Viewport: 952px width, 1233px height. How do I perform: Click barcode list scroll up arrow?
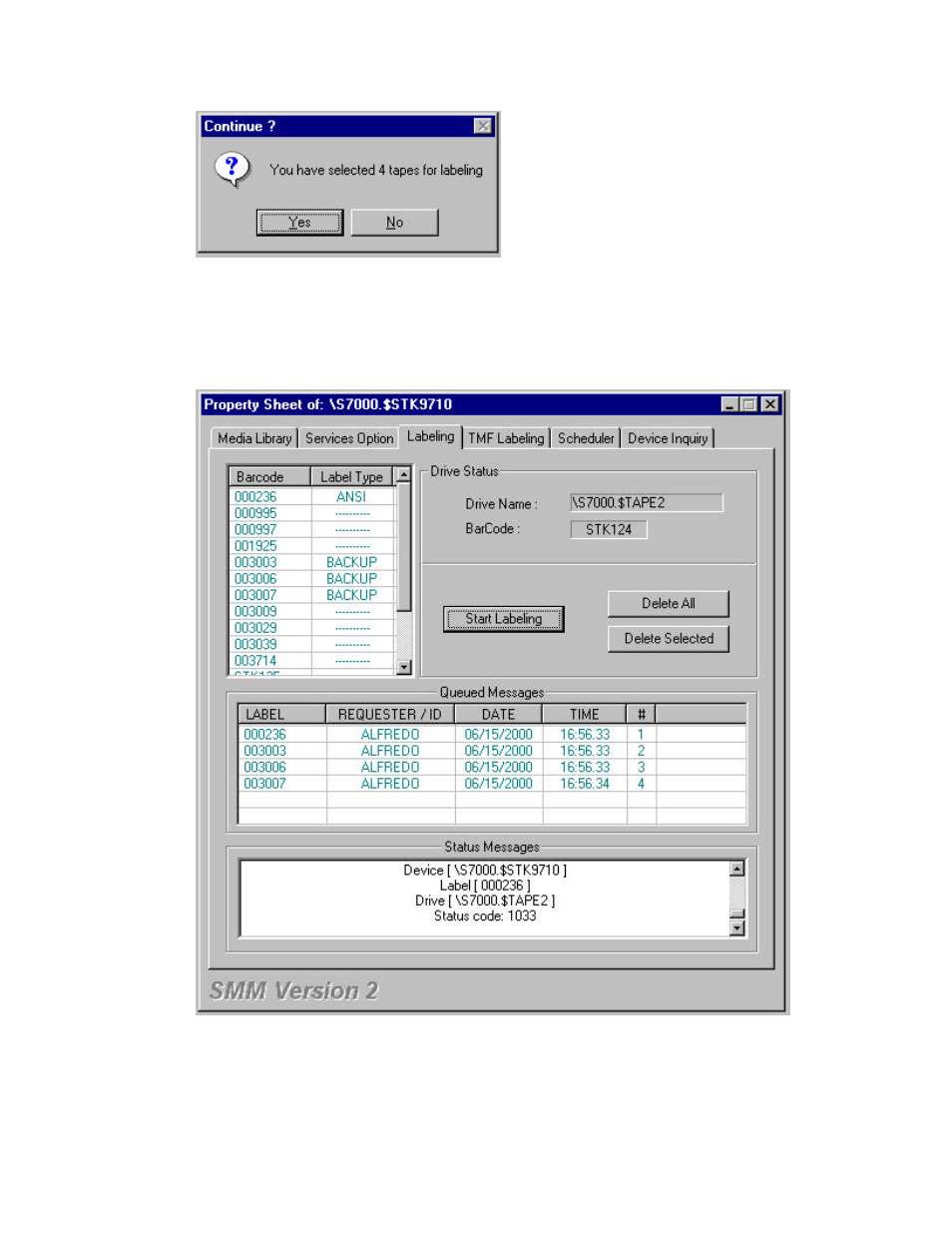(x=404, y=475)
